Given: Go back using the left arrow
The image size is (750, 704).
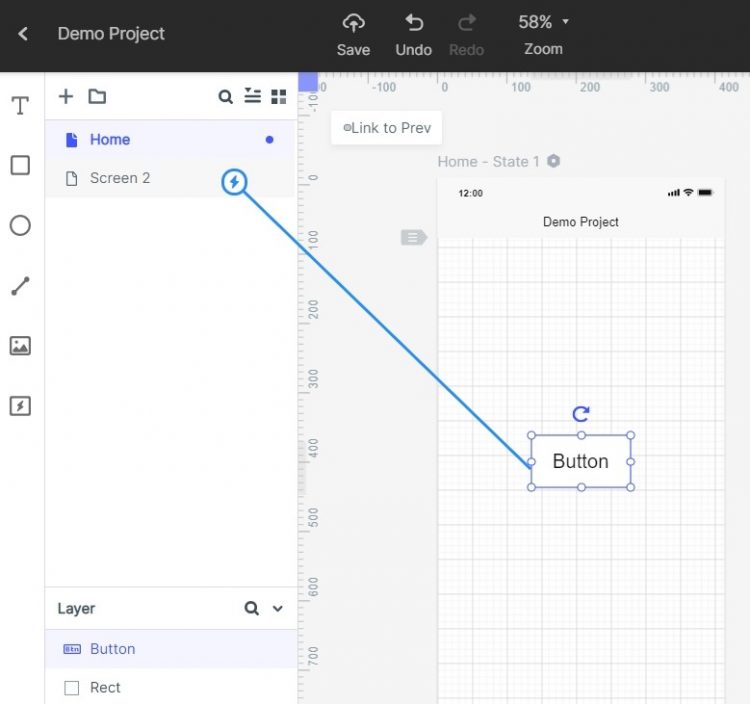Looking at the screenshot, I should (x=22, y=33).
